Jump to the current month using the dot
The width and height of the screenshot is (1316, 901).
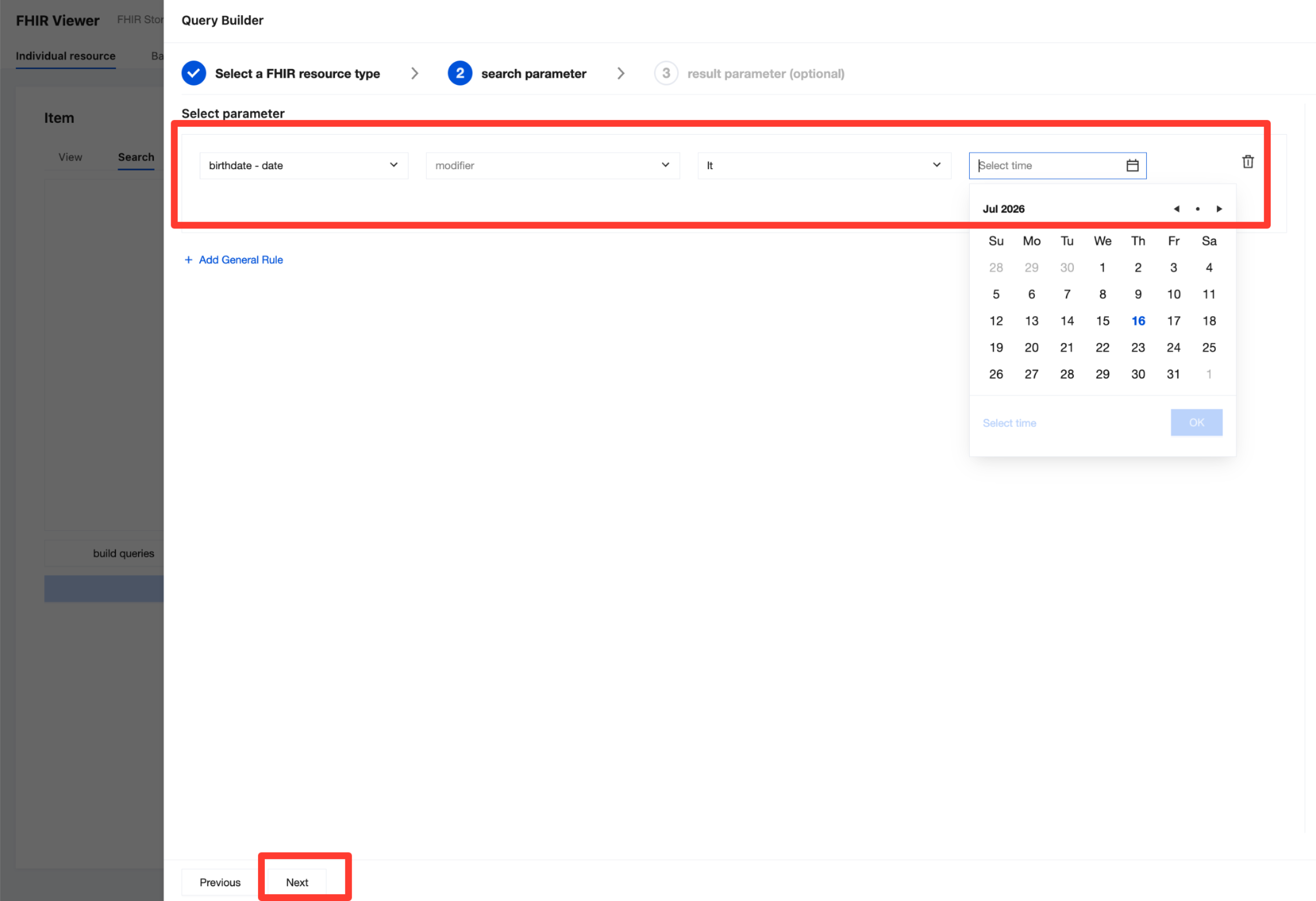[x=1197, y=209]
